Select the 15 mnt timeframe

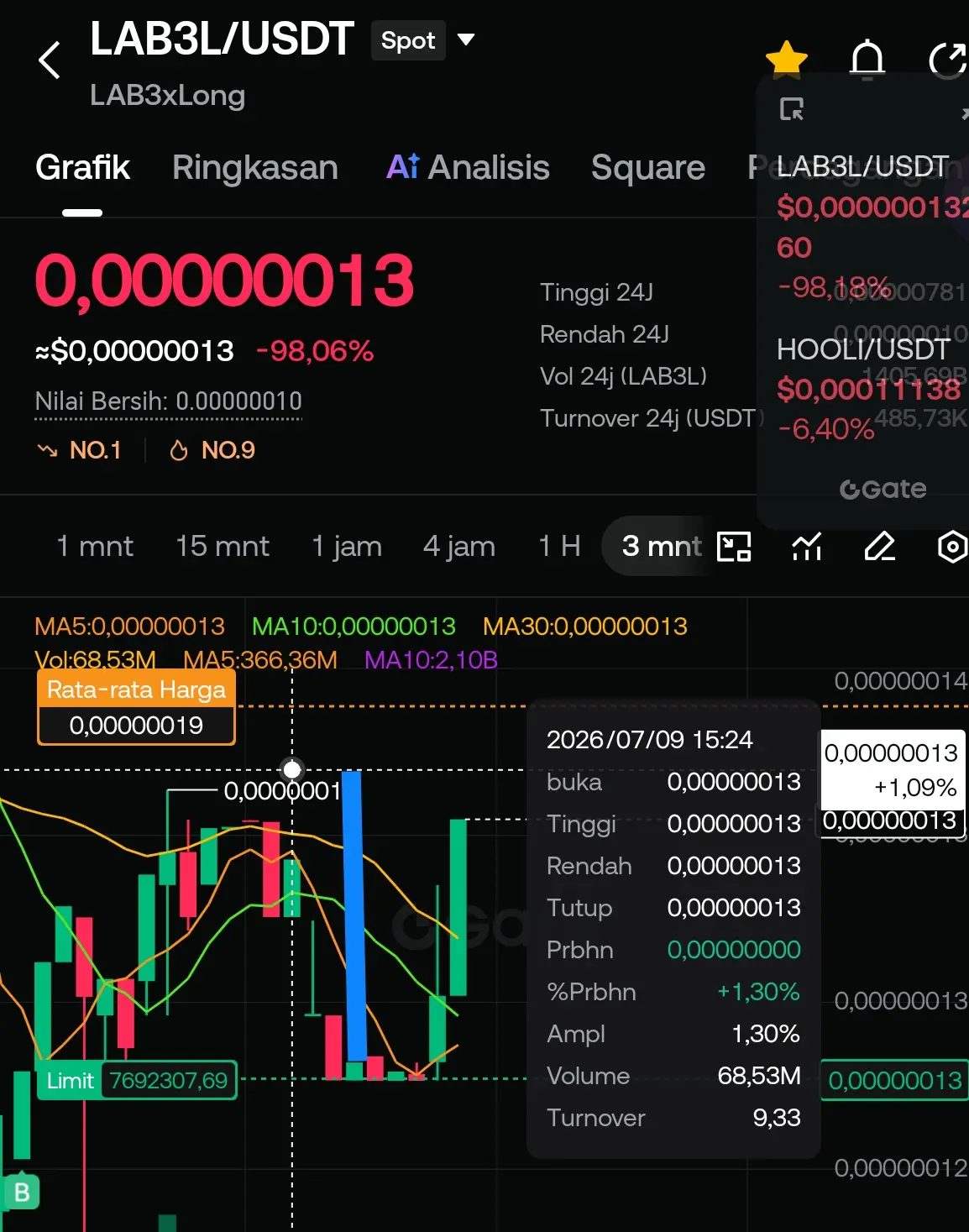point(223,547)
